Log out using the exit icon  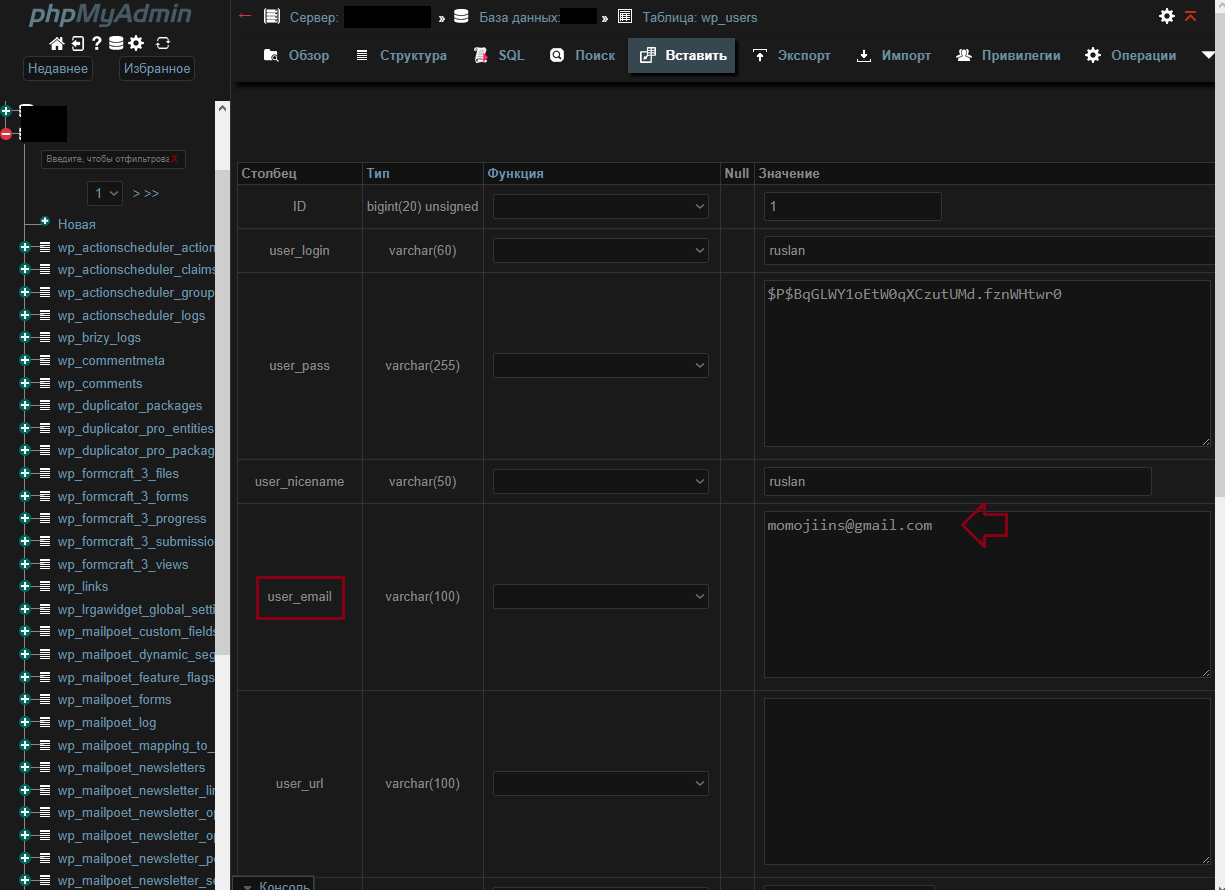78,43
